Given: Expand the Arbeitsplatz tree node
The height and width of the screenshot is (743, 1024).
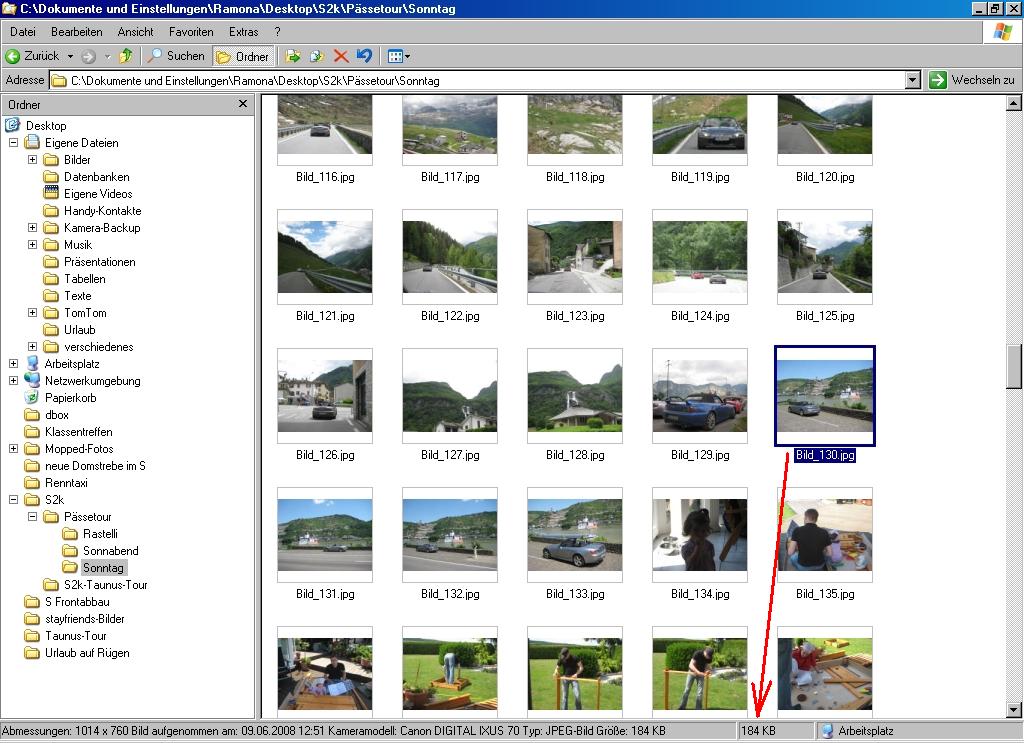Looking at the screenshot, I should tap(13, 364).
